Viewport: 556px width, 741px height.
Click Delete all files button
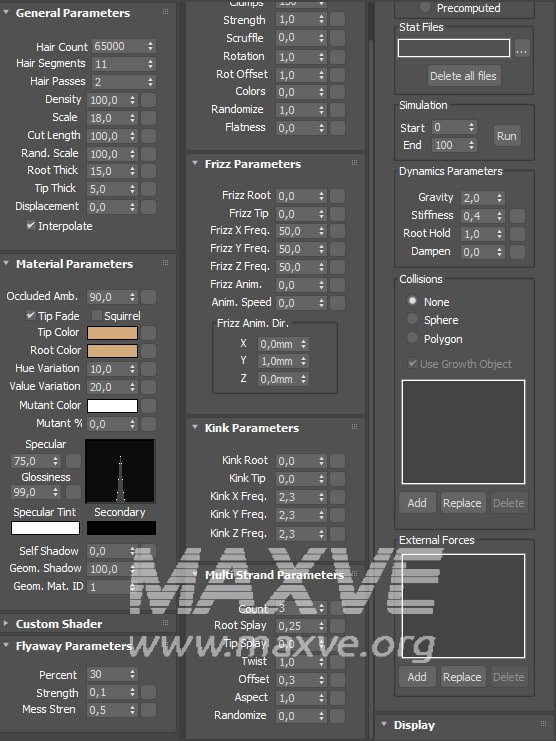463,76
